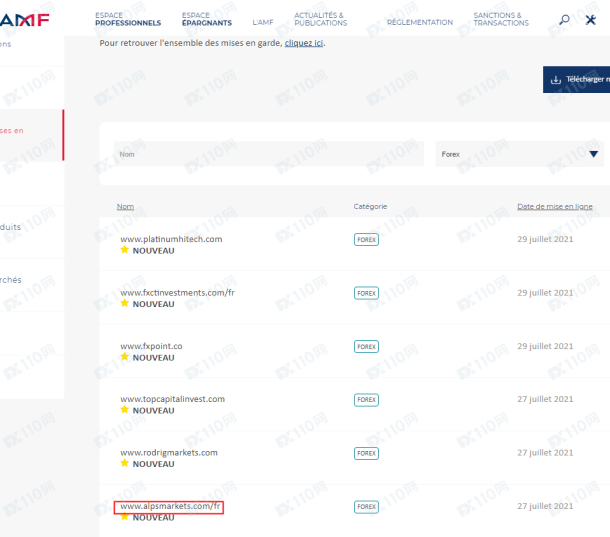Click FOREX badge in fxpoint.co row
The width and height of the screenshot is (610, 537).
pyautogui.click(x=366, y=346)
